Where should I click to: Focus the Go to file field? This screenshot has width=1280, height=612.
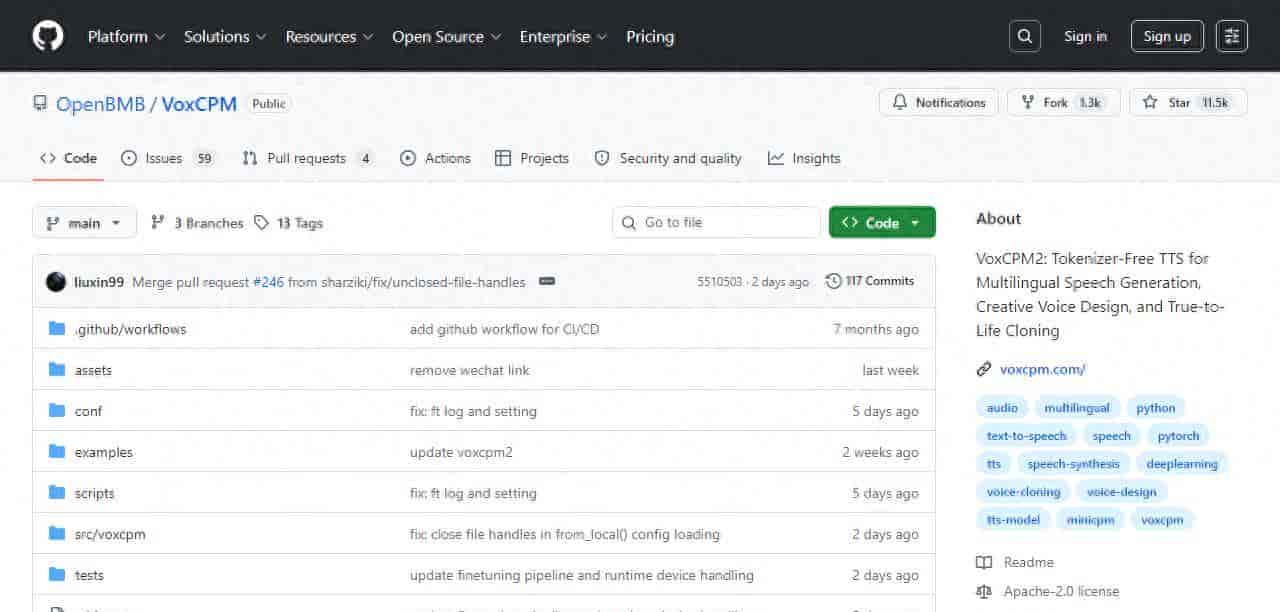pos(727,223)
